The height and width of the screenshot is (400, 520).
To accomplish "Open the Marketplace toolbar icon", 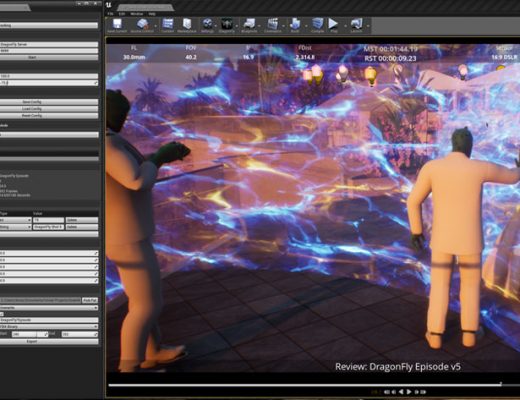I will tap(187, 25).
